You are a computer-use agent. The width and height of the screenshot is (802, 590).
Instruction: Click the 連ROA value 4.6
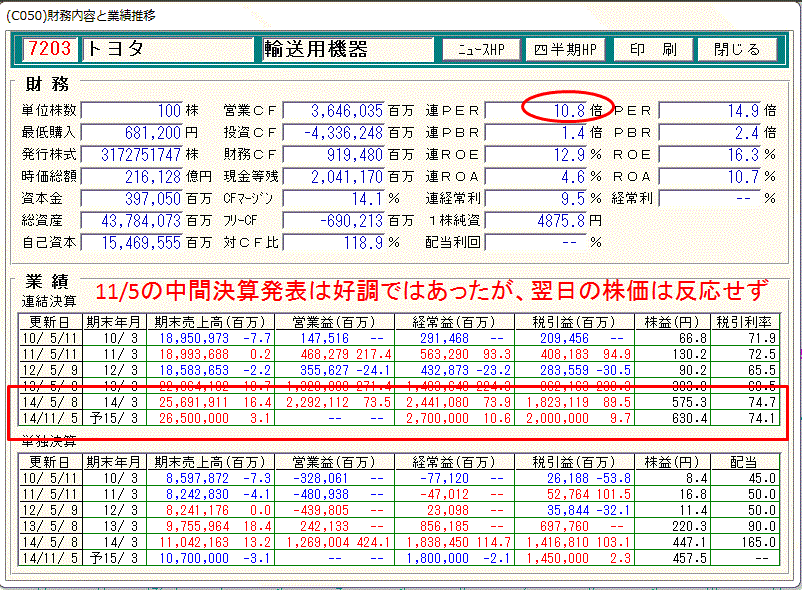pos(536,176)
